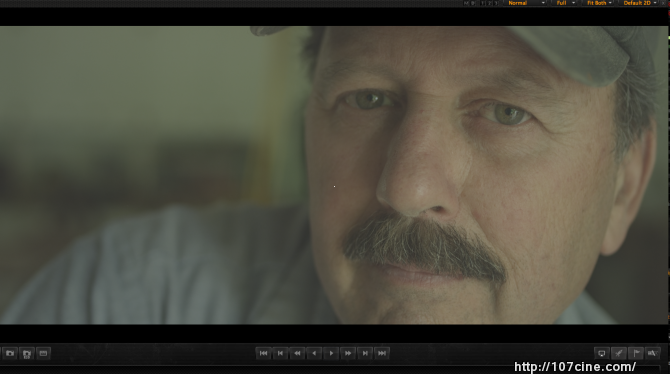Step back one frame
The width and height of the screenshot is (670, 374).
[x=280, y=353]
